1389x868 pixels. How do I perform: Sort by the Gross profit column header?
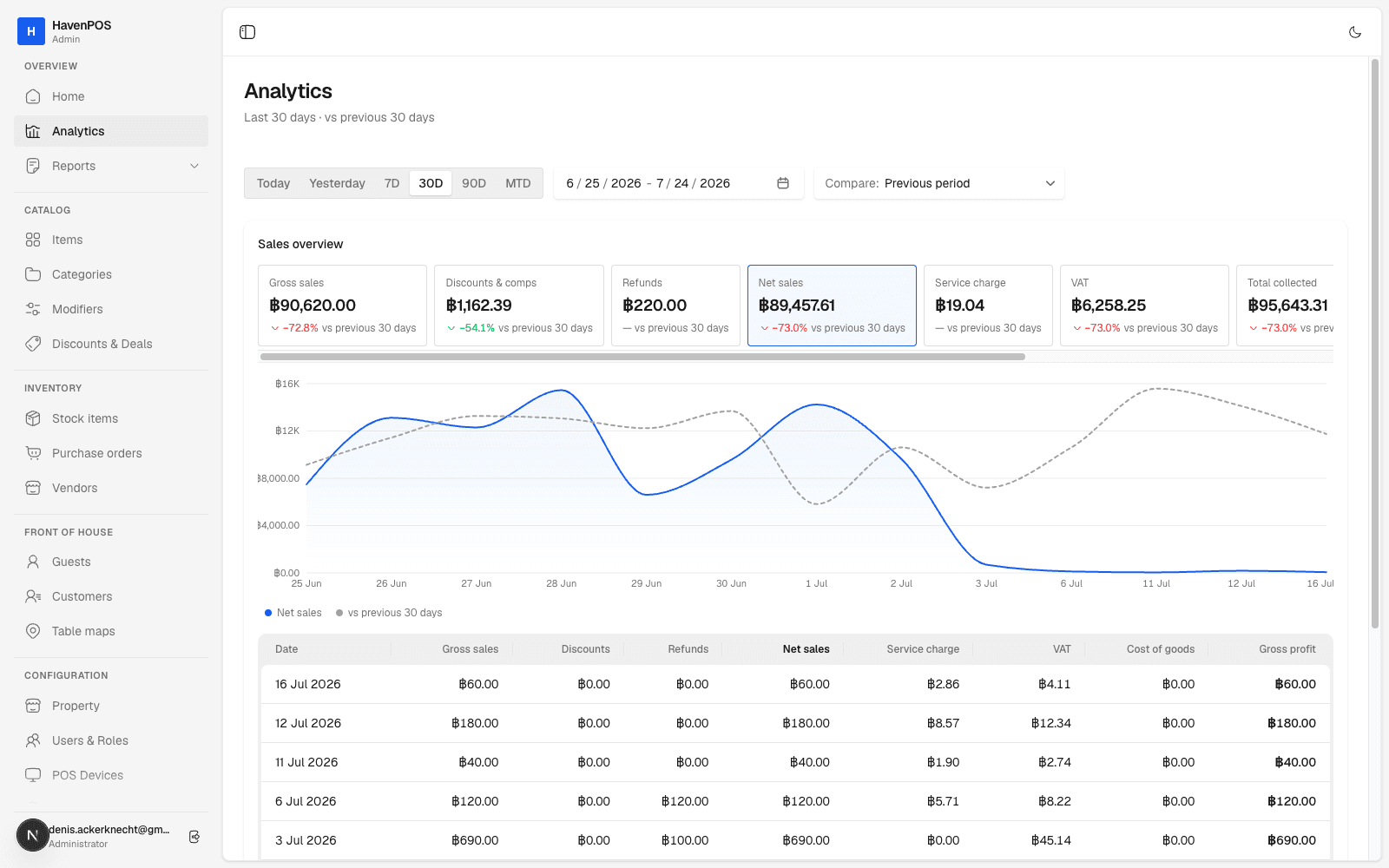[1287, 649]
